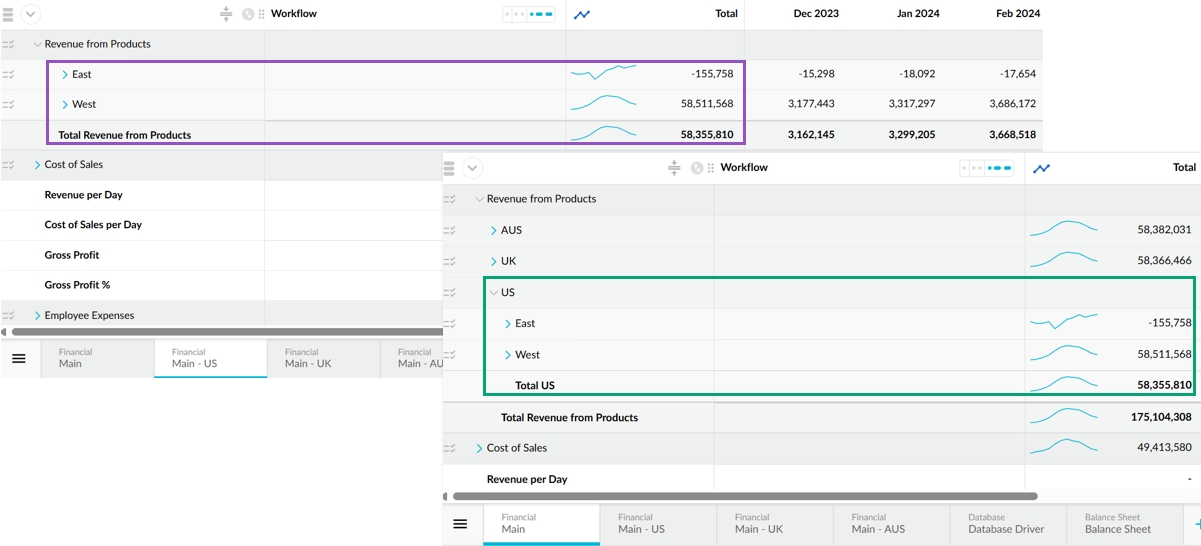Open the hamburger sheet list beside the left Financial Main tab
The image size is (1201, 546).
pyautogui.click(x=19, y=358)
